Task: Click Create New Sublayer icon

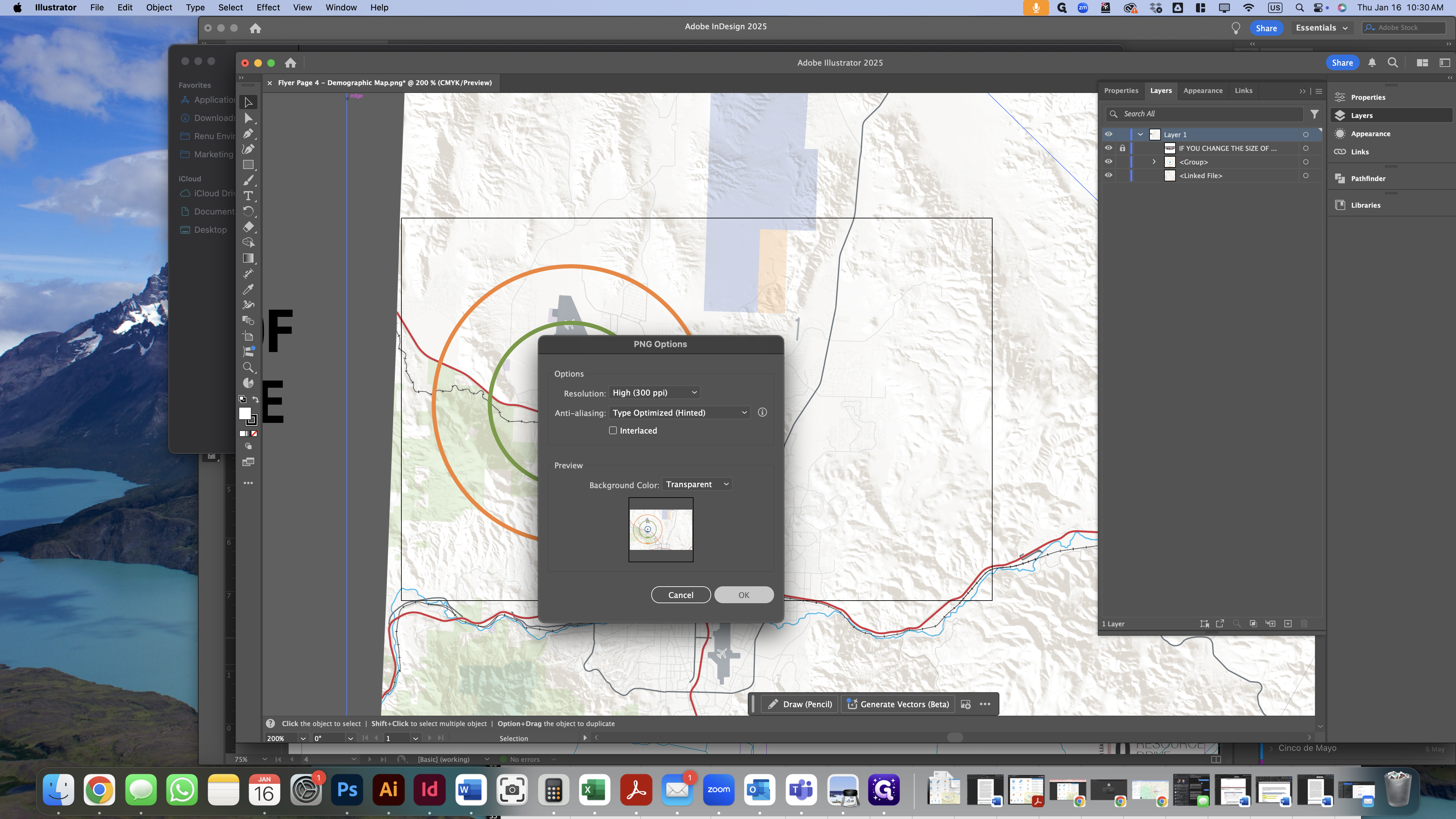Action: (1270, 623)
